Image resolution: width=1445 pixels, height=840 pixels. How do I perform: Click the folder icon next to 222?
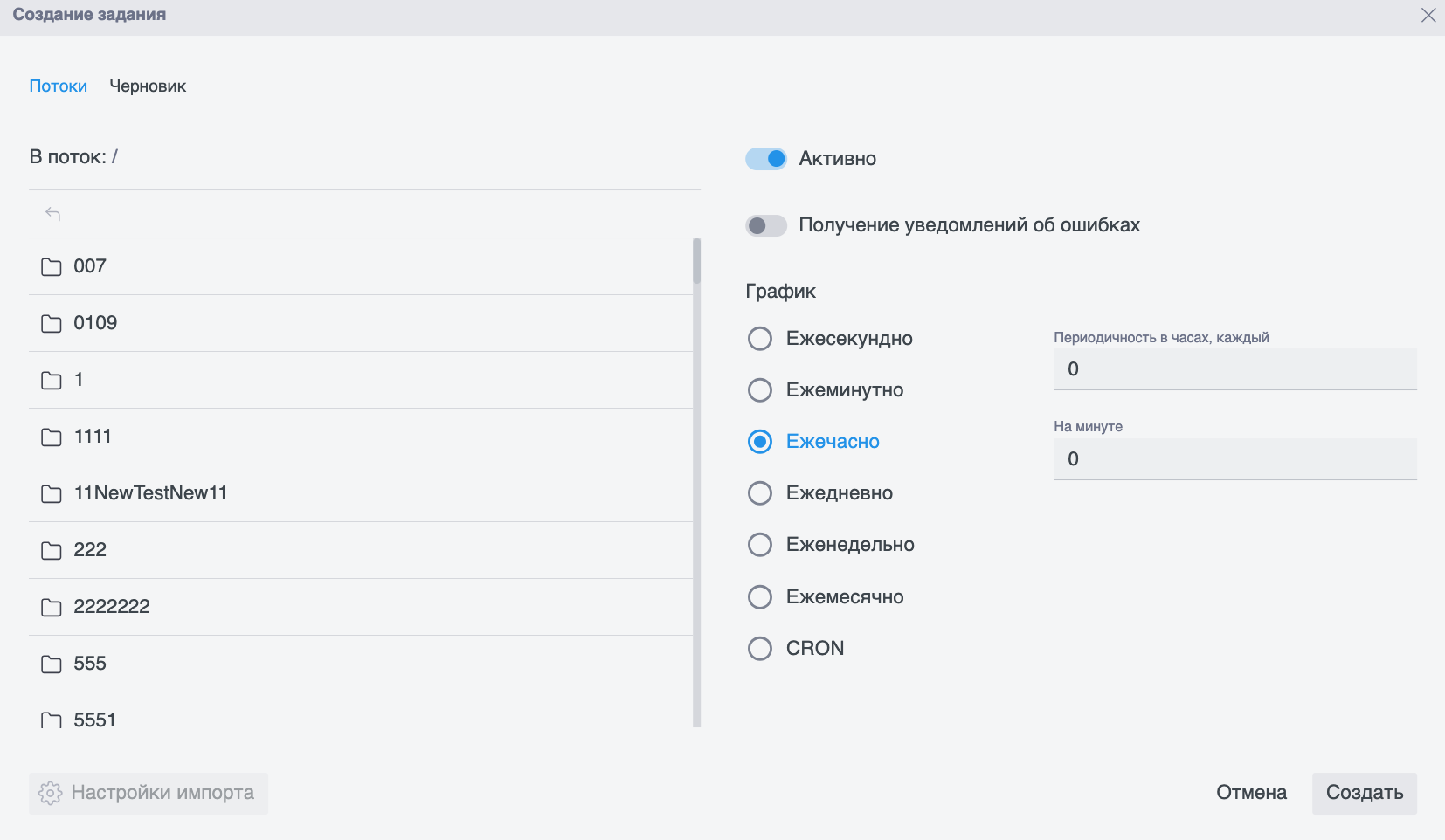click(x=52, y=550)
